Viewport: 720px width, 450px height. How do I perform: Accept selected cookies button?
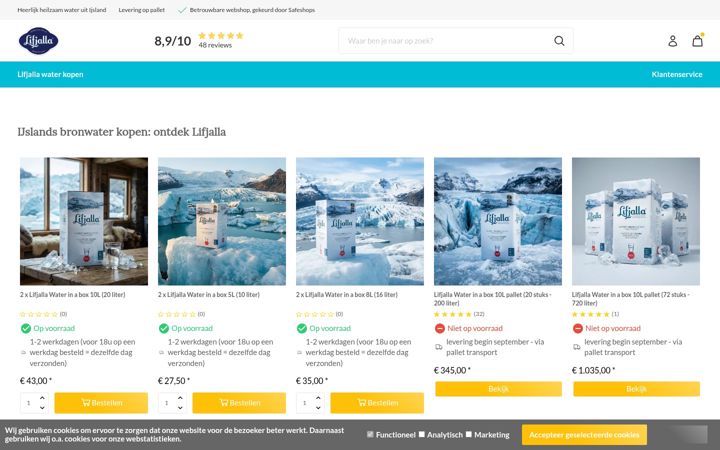[584, 434]
